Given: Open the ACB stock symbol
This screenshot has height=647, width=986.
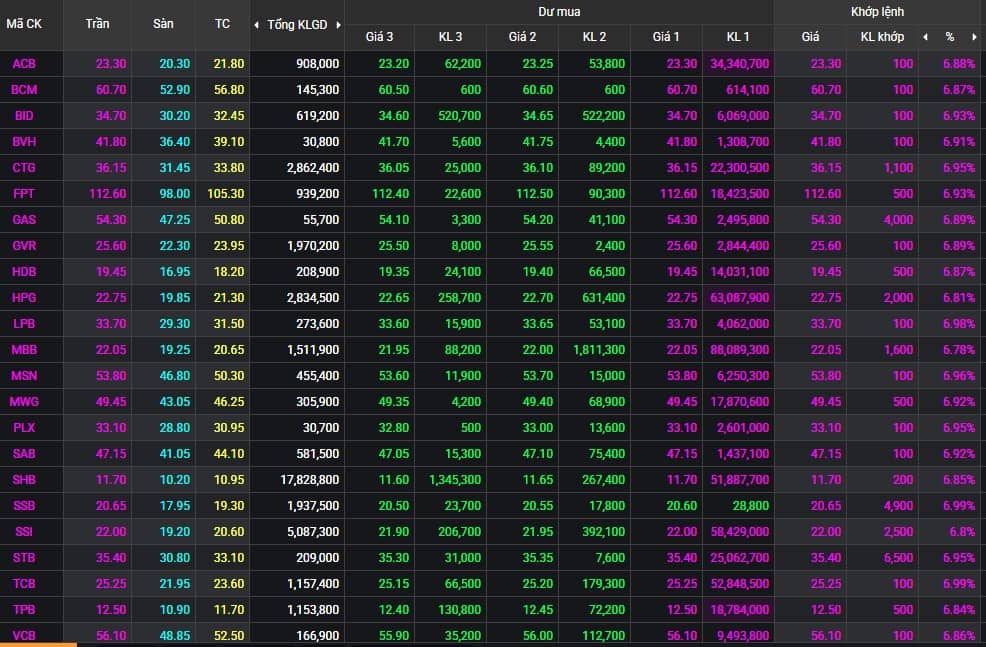Looking at the screenshot, I should pyautogui.click(x=24, y=64).
